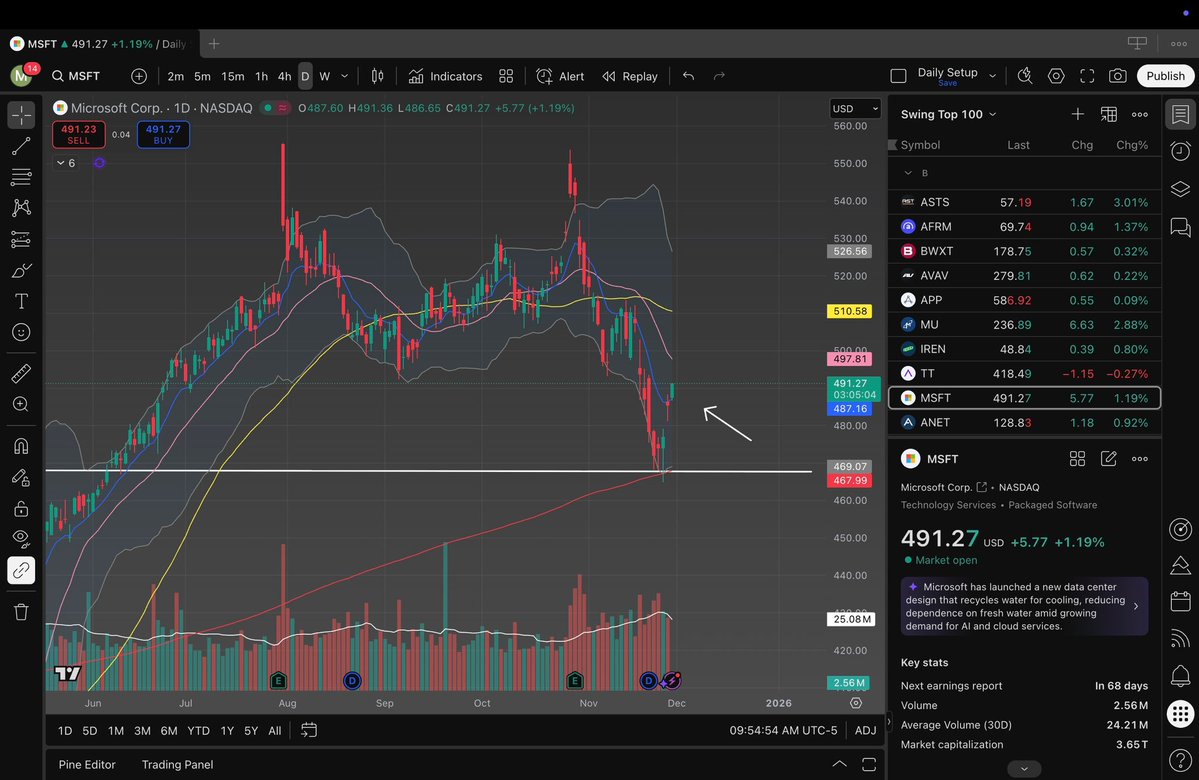Remove drawings using the trash tool

(21, 611)
